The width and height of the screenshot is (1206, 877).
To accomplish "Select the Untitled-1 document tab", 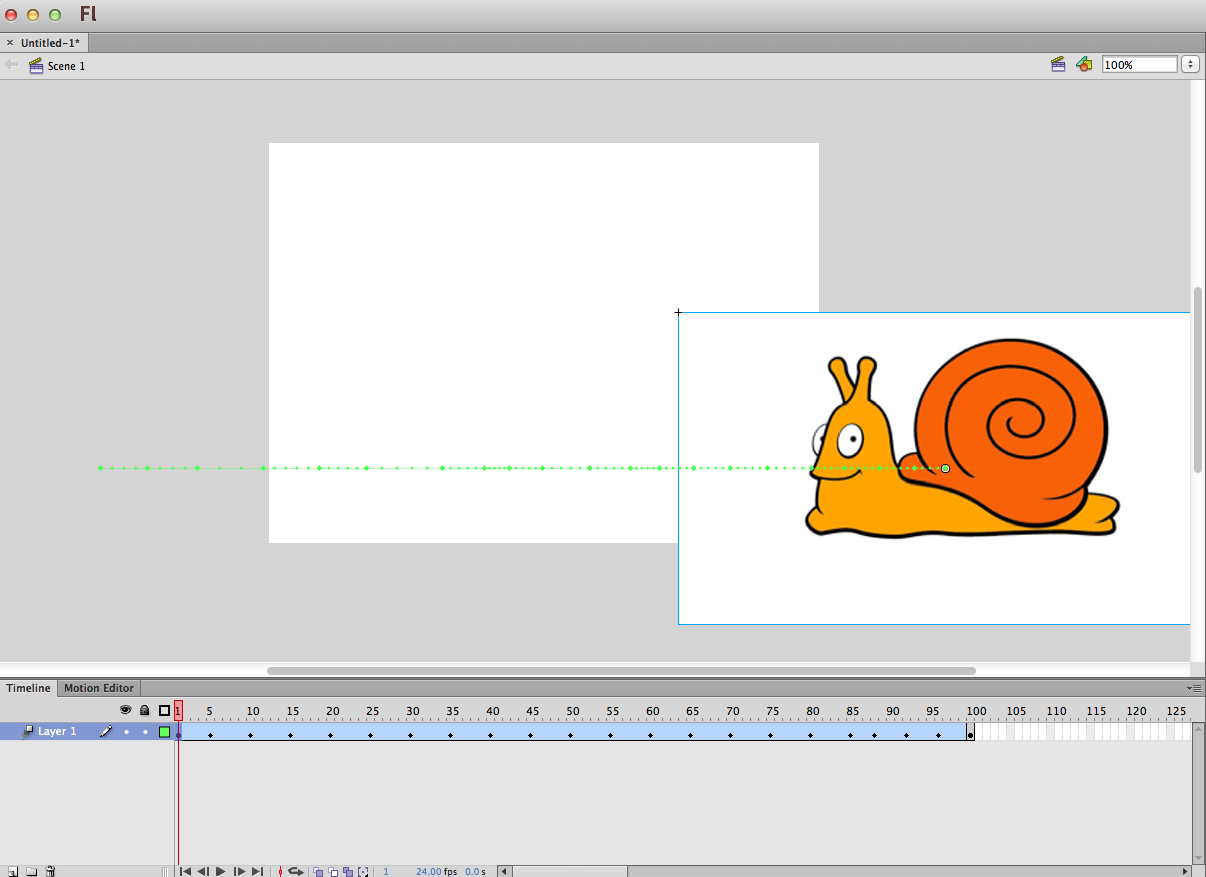I will [x=49, y=42].
